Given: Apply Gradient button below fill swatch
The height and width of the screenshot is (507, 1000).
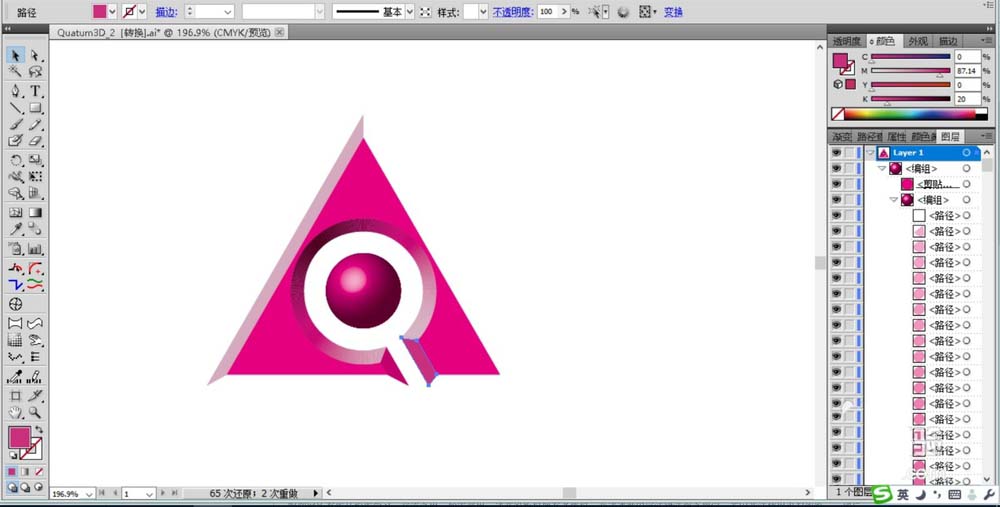Looking at the screenshot, I should click(26, 472).
